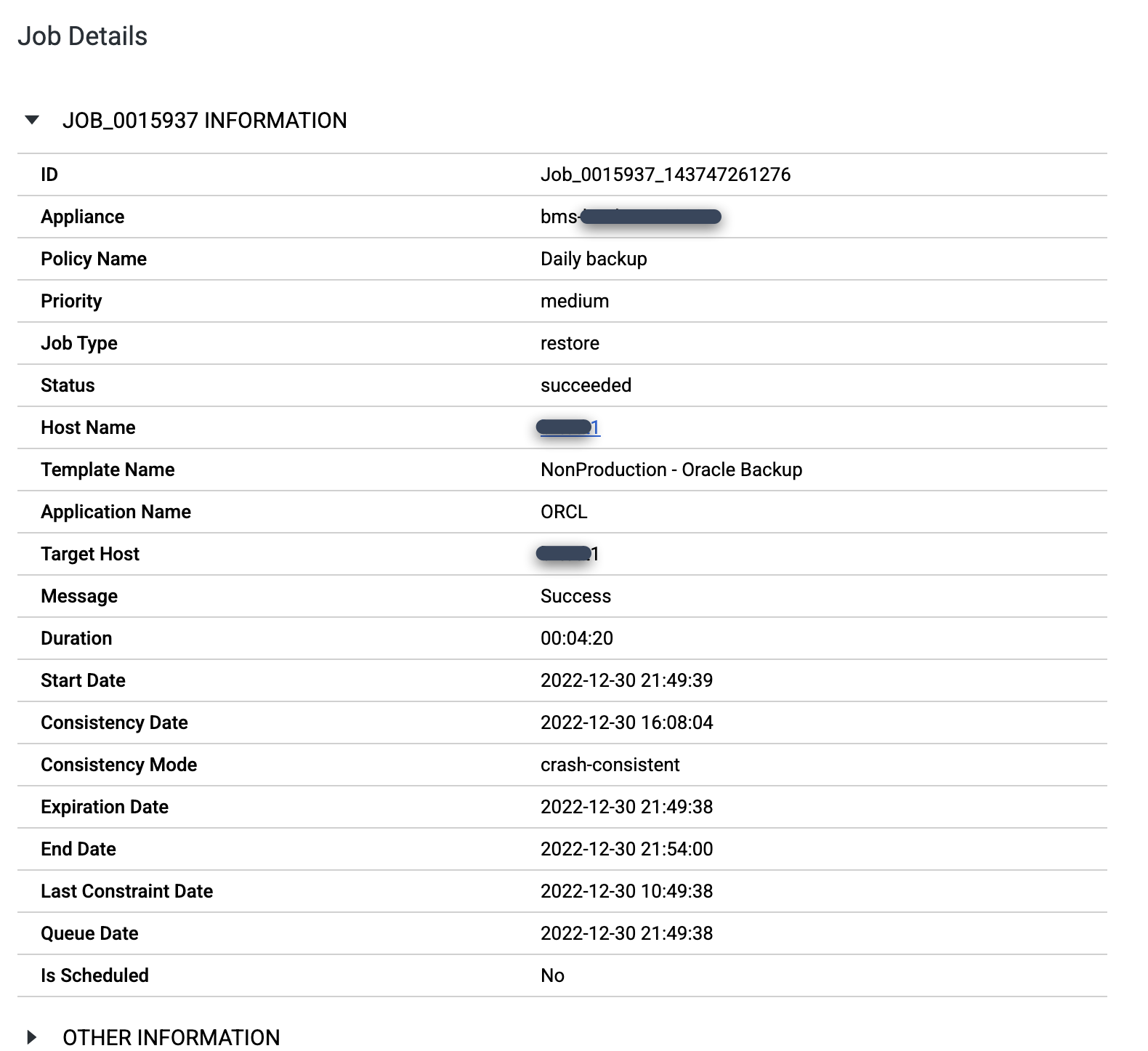This screenshot has width=1148, height=1051.
Task: Select the job ID value Job_0015937_143747261276
Action: point(665,174)
